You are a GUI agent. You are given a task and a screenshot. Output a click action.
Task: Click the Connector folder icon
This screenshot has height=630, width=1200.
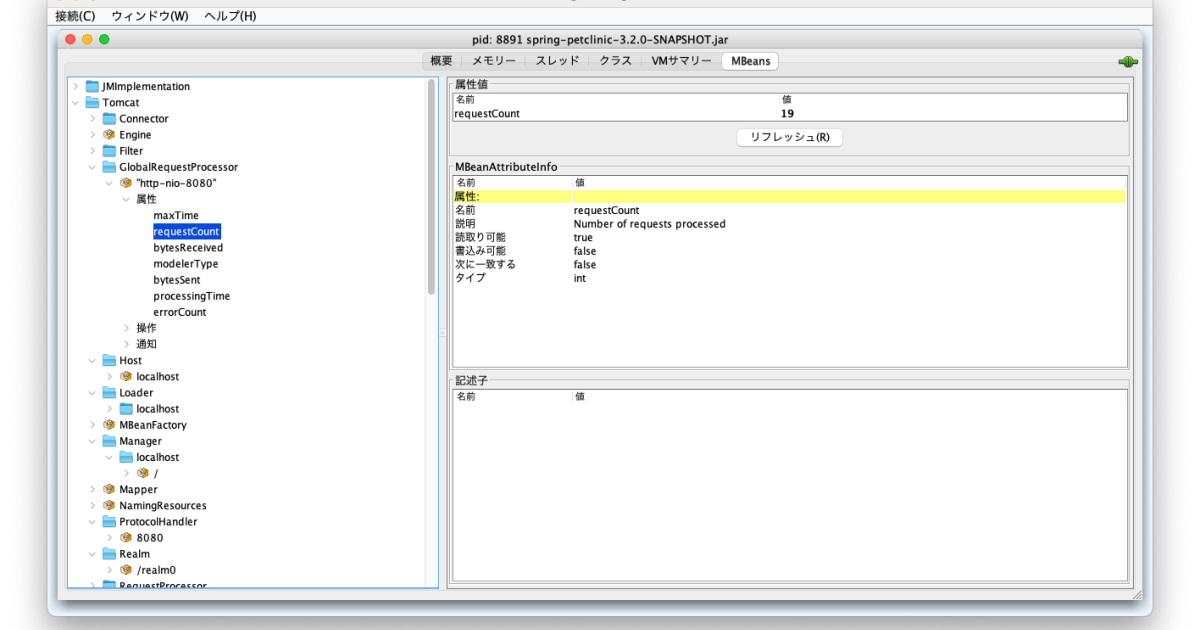click(x=109, y=119)
